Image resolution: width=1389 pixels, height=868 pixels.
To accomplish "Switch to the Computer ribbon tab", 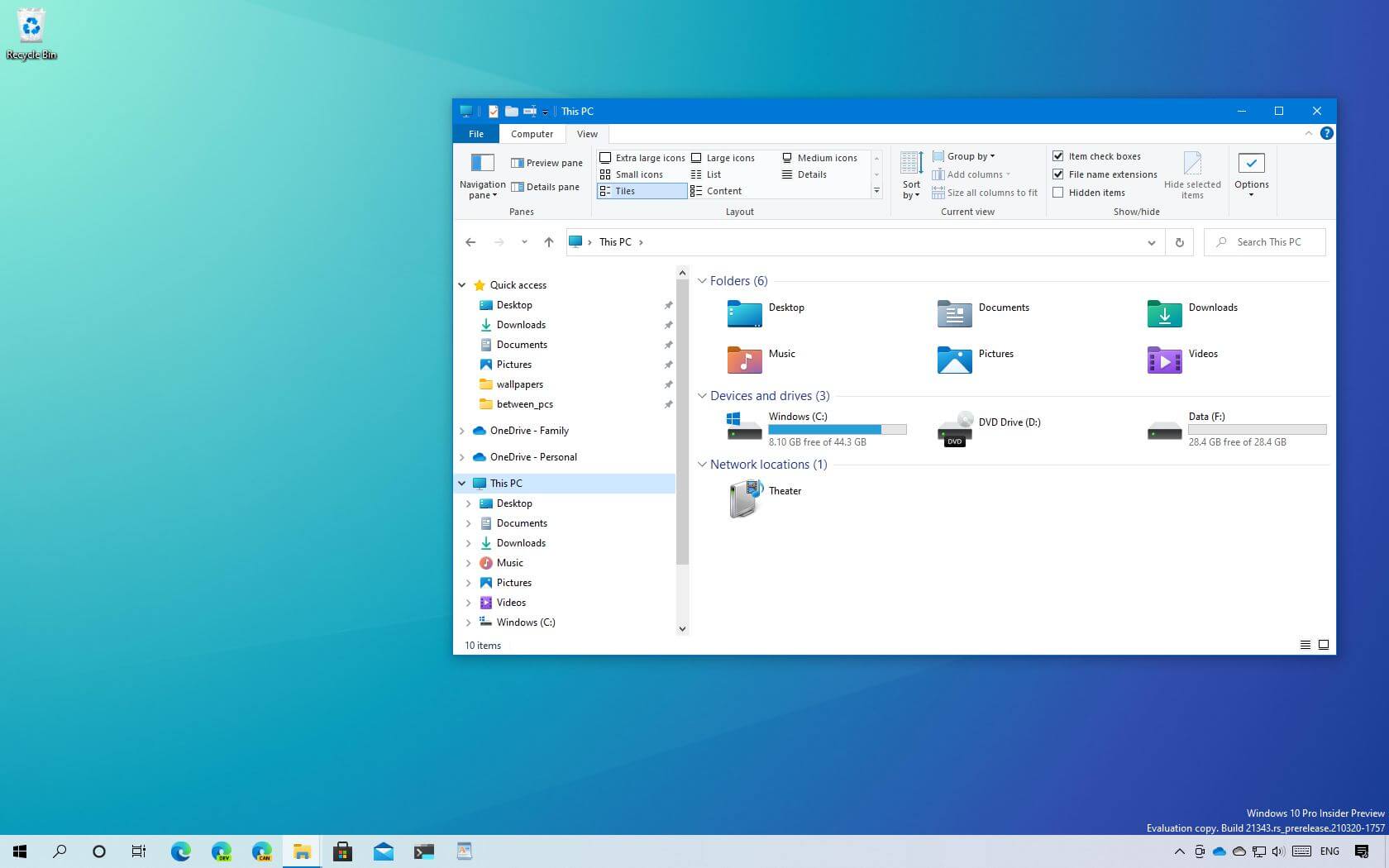I will coord(532,133).
